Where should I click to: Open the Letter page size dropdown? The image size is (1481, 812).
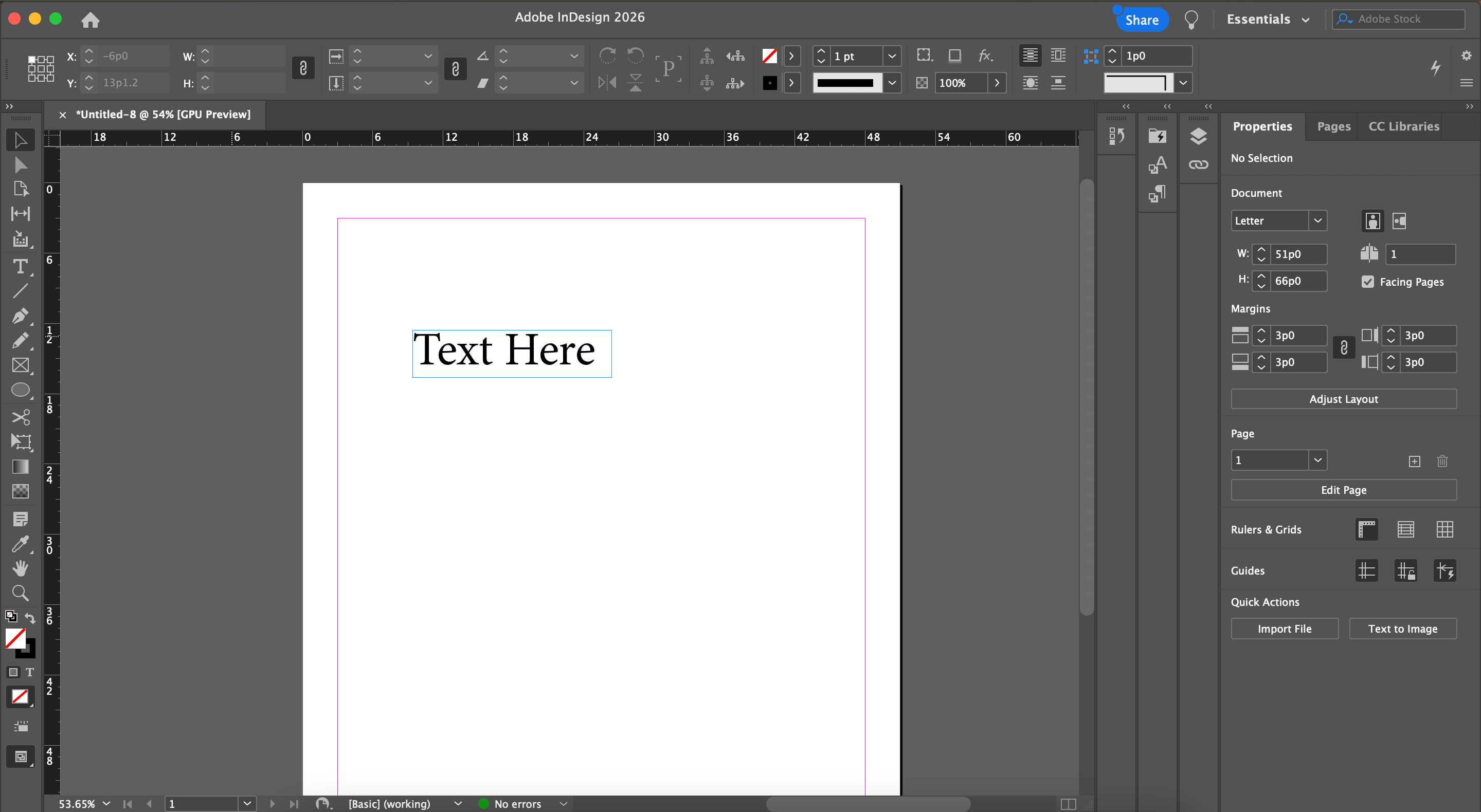tap(1317, 220)
